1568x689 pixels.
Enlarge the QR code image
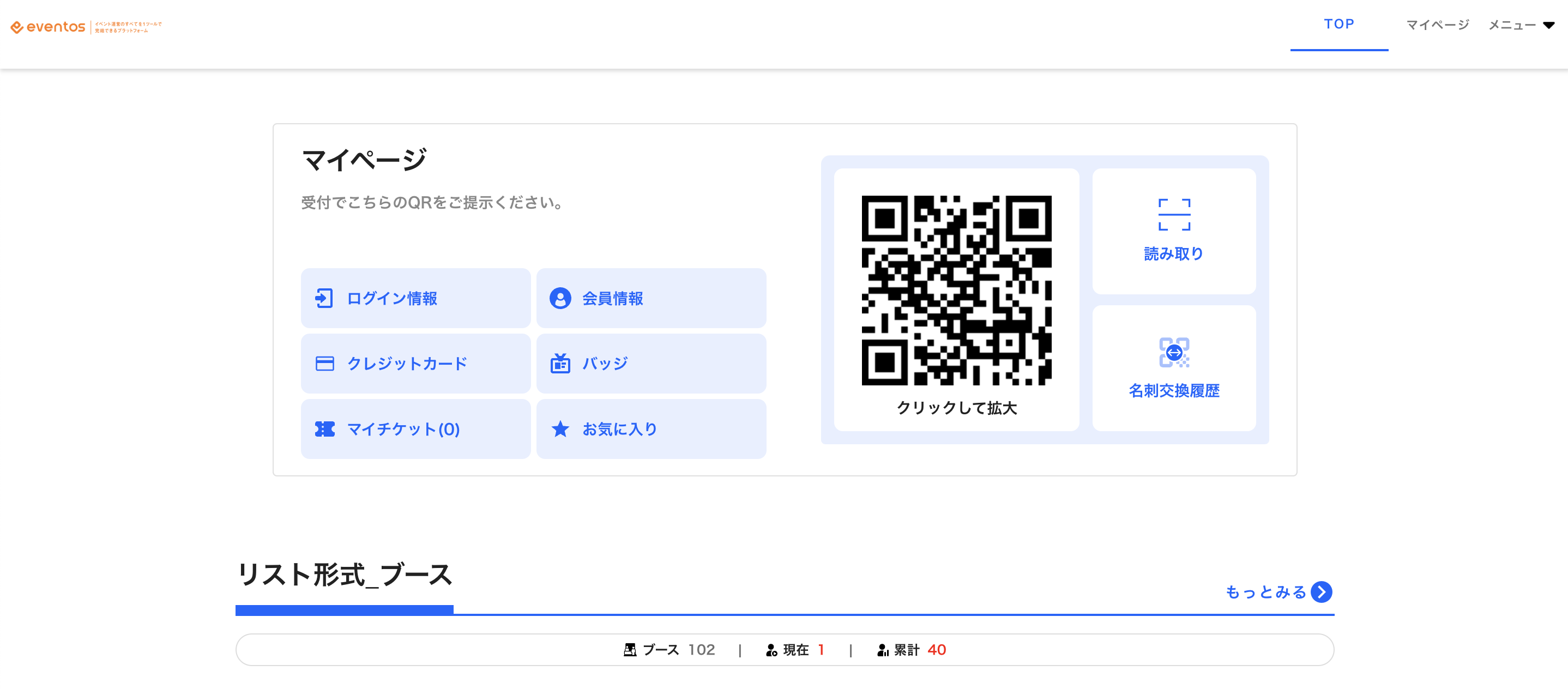pos(956,291)
